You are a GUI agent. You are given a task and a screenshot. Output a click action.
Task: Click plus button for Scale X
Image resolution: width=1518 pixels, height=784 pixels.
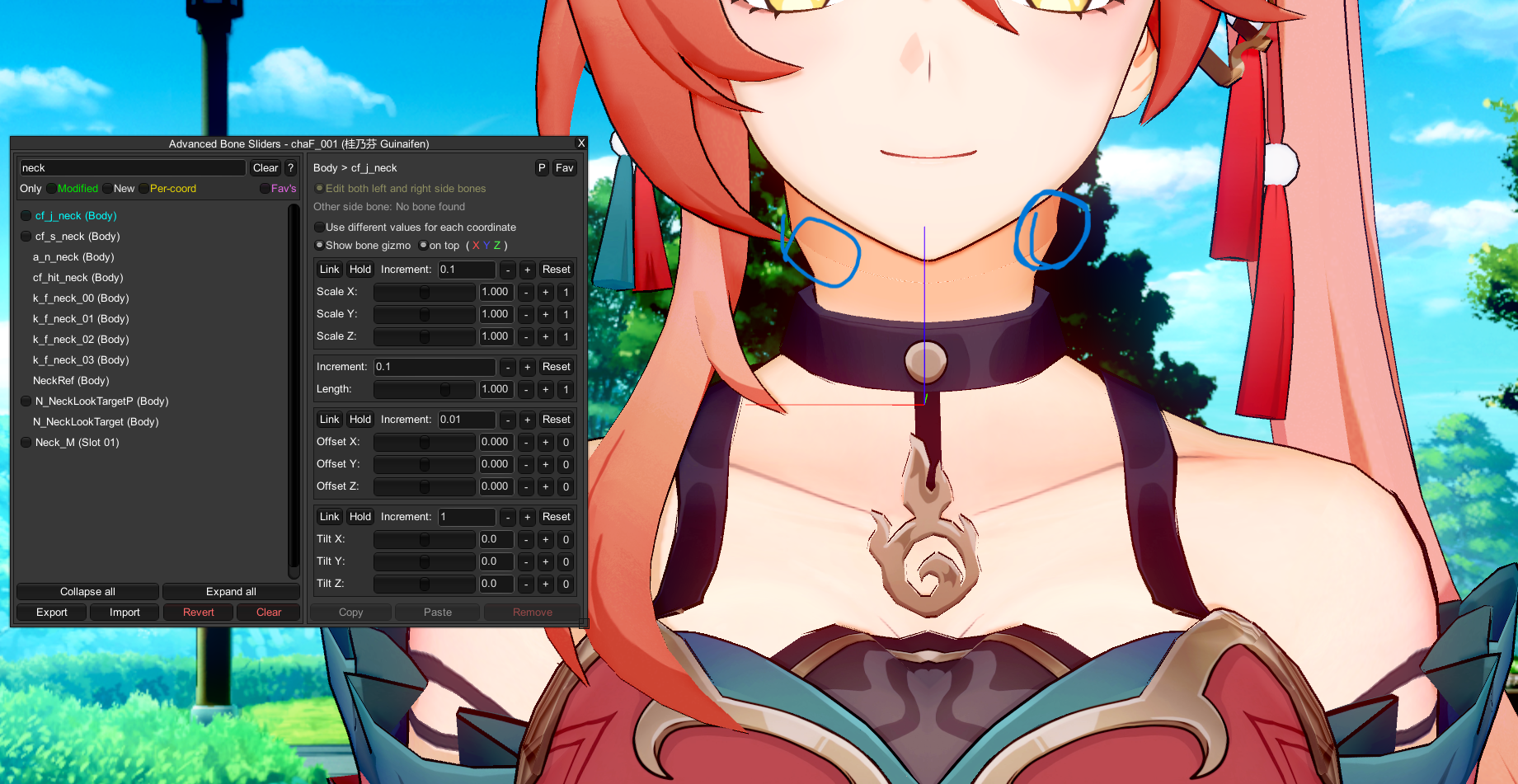(x=545, y=292)
